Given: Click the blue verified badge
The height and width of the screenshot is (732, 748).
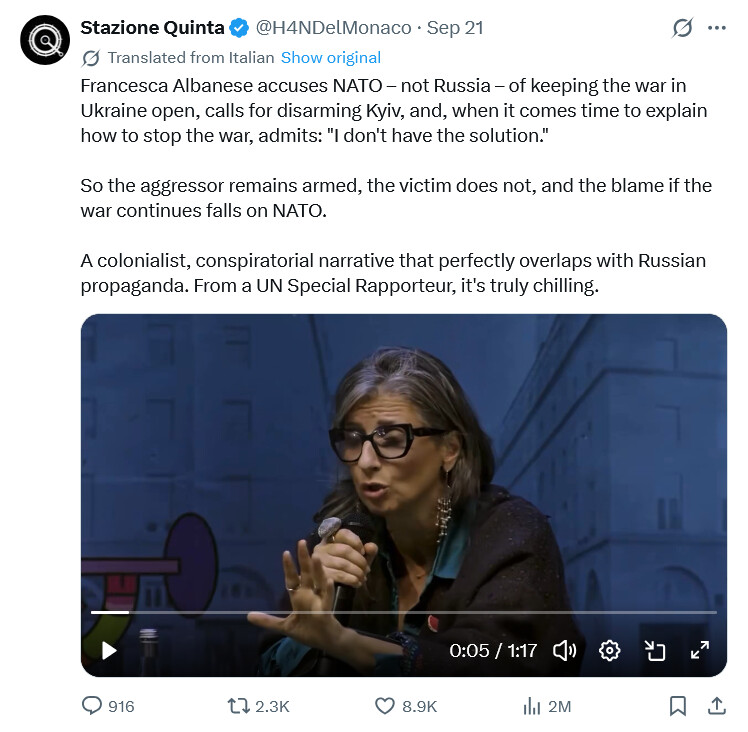Looking at the screenshot, I should pos(239,28).
